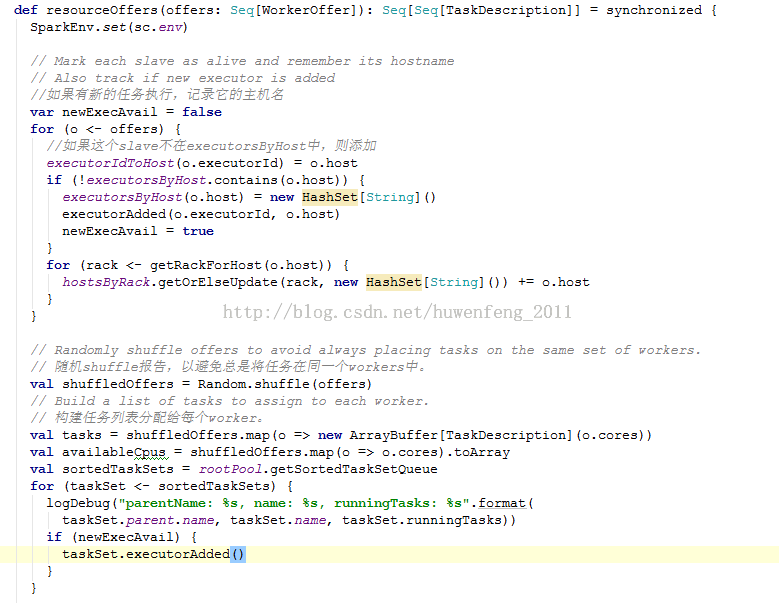Click the Chinese comment ending with 'worker。'

click(x=147, y=418)
